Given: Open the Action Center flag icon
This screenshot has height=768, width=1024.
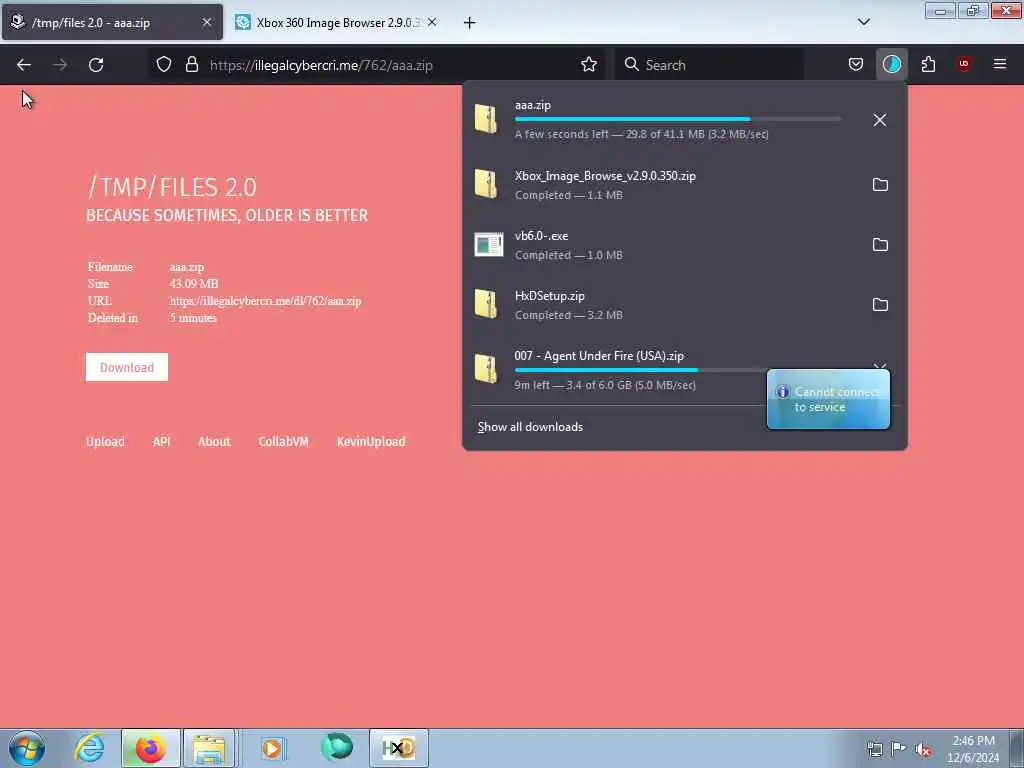Looking at the screenshot, I should [x=899, y=749].
